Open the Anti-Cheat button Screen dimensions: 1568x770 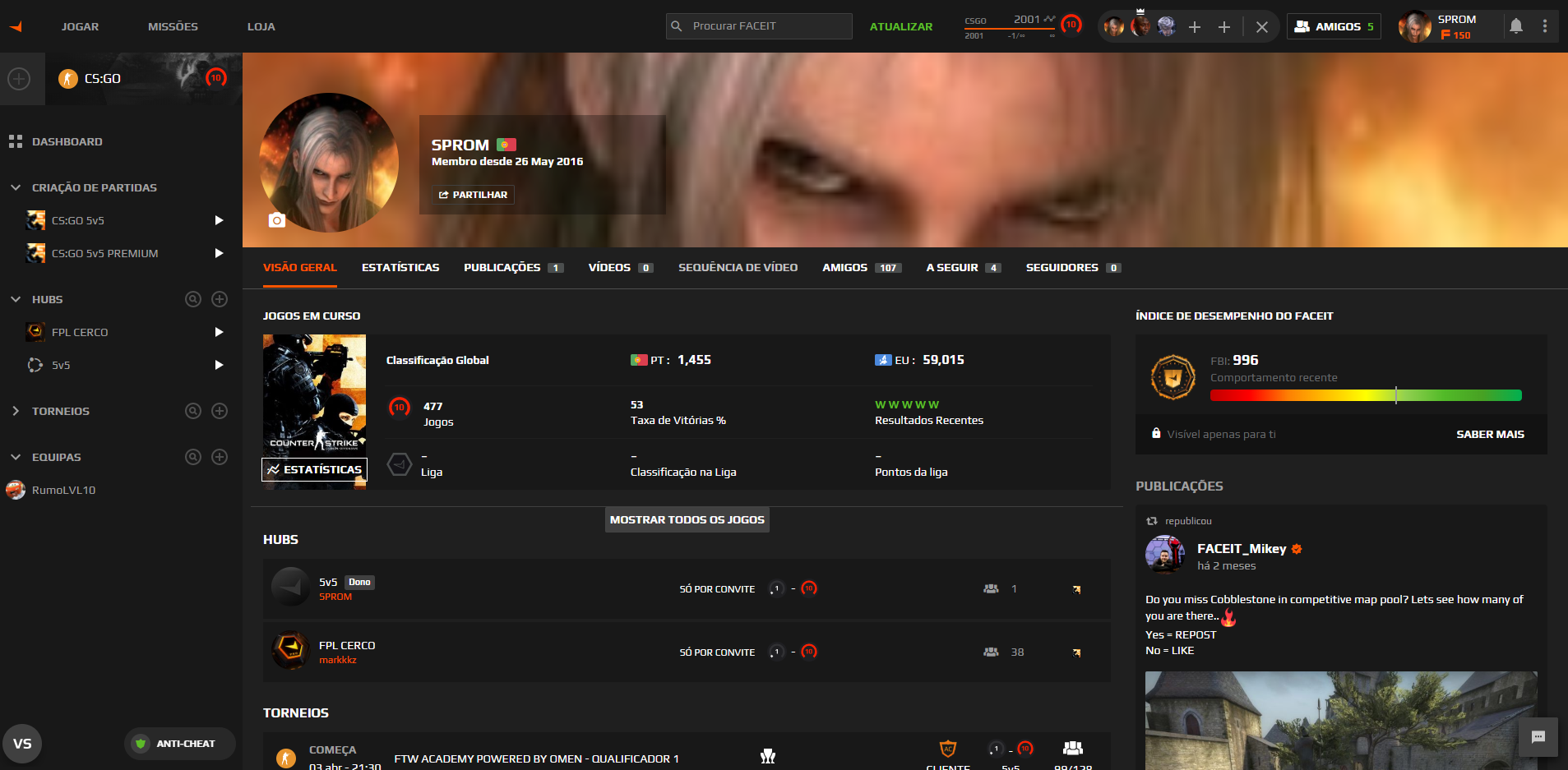[x=180, y=744]
